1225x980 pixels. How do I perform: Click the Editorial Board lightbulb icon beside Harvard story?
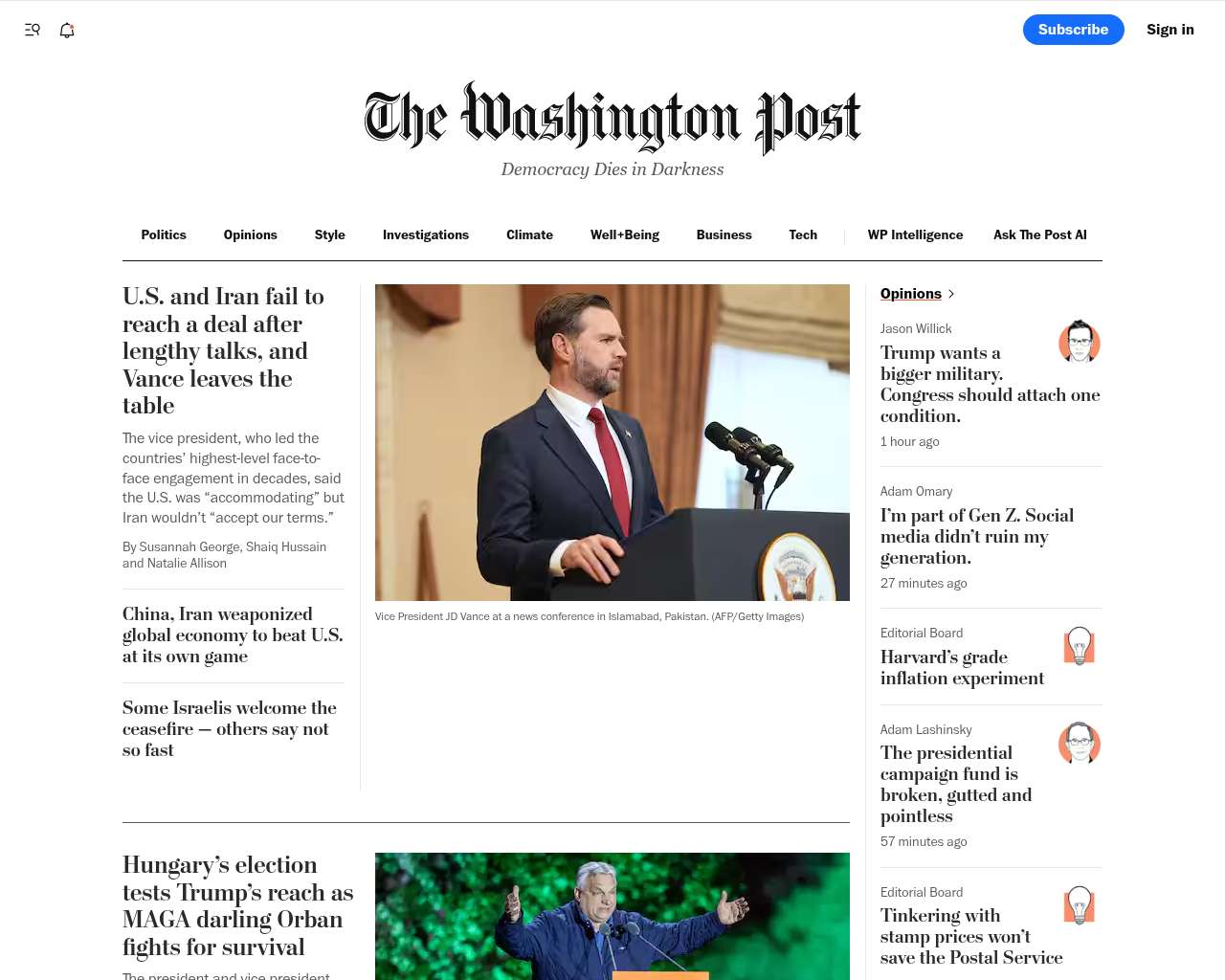(1080, 646)
